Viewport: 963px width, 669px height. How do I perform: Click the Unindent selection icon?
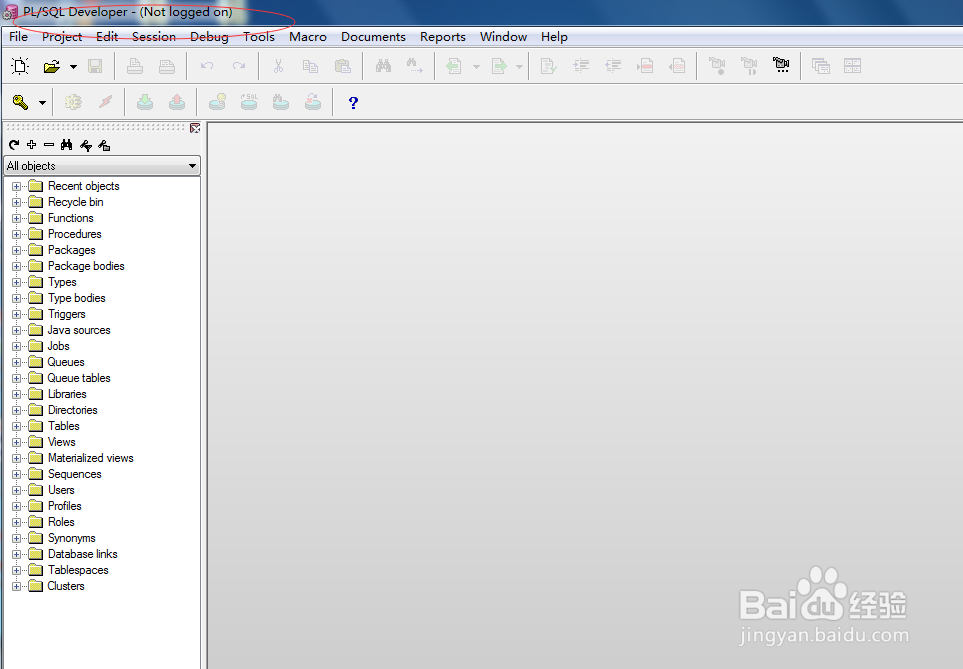tap(613, 66)
